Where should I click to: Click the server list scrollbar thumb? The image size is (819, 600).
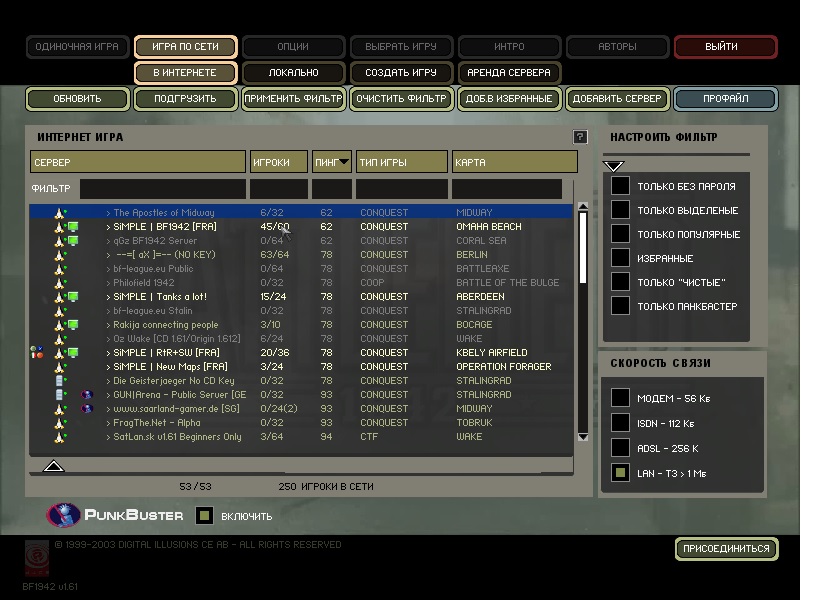(583, 248)
